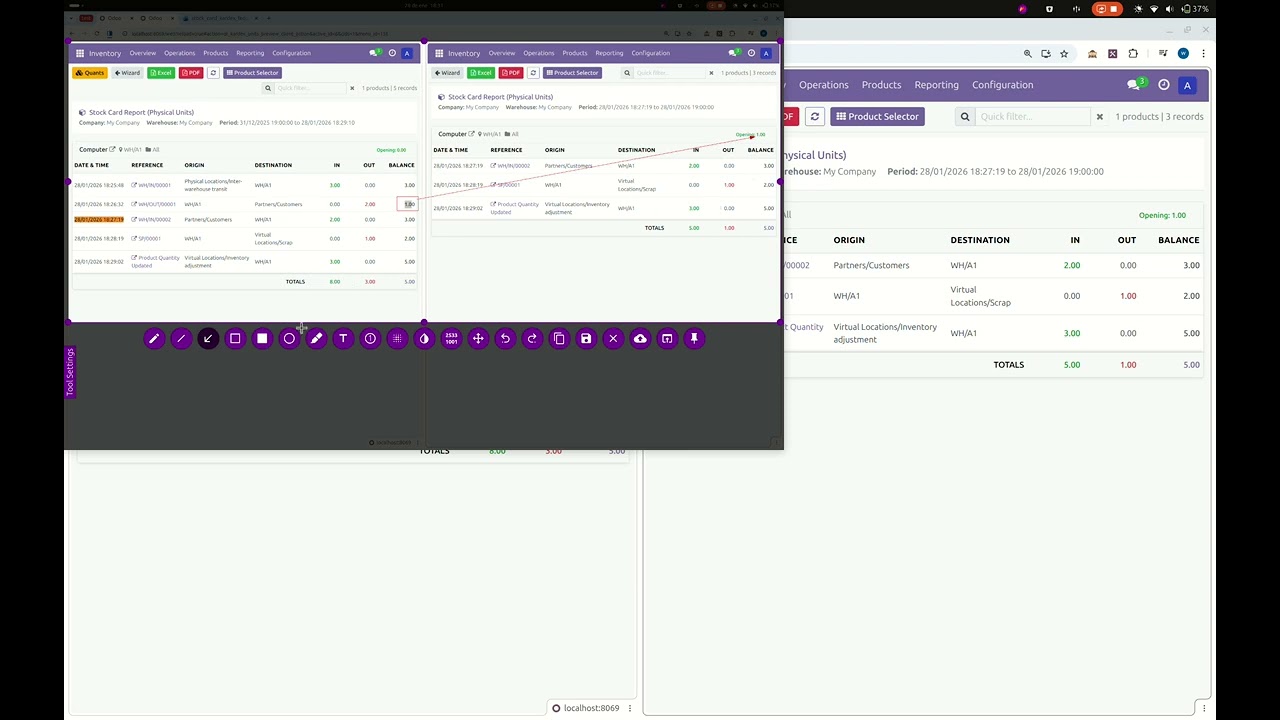
Task: Open Reporting menu in right Chrome window
Action: [x=937, y=85]
